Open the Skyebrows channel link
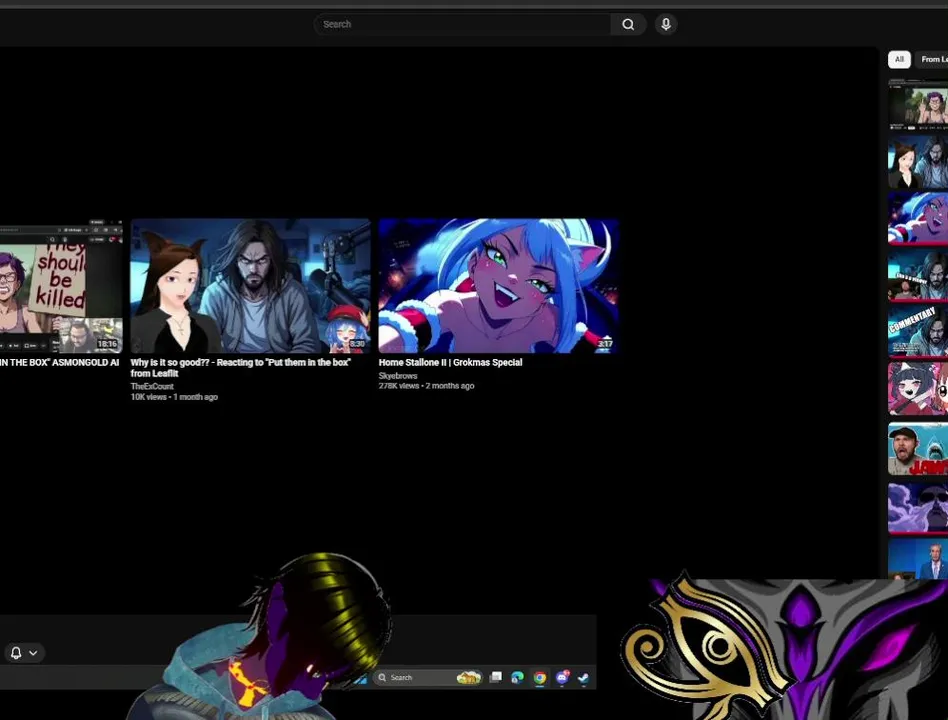Screen dimensions: 948x720 pyautogui.click(x=398, y=375)
